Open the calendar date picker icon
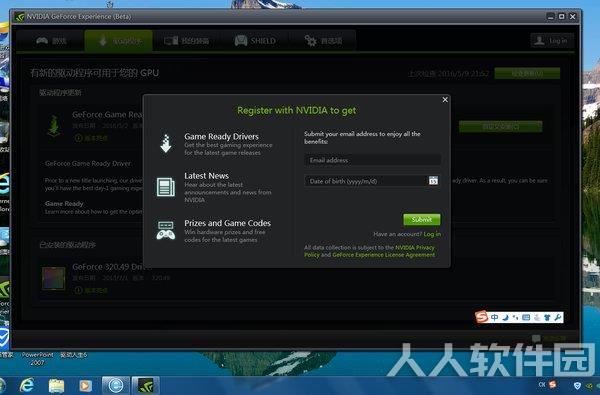This screenshot has width=600, height=395. pyautogui.click(x=433, y=180)
